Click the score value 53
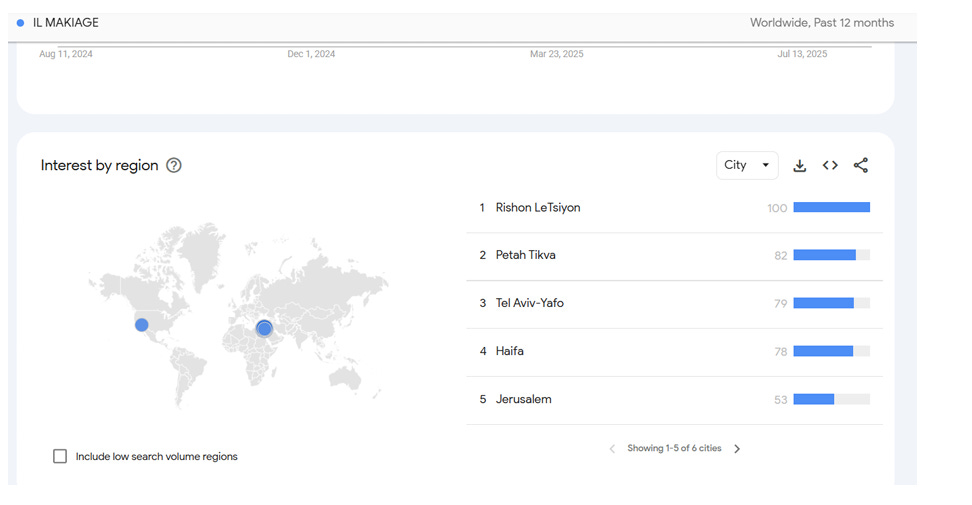This screenshot has height=505, width=972. pyautogui.click(x=780, y=400)
